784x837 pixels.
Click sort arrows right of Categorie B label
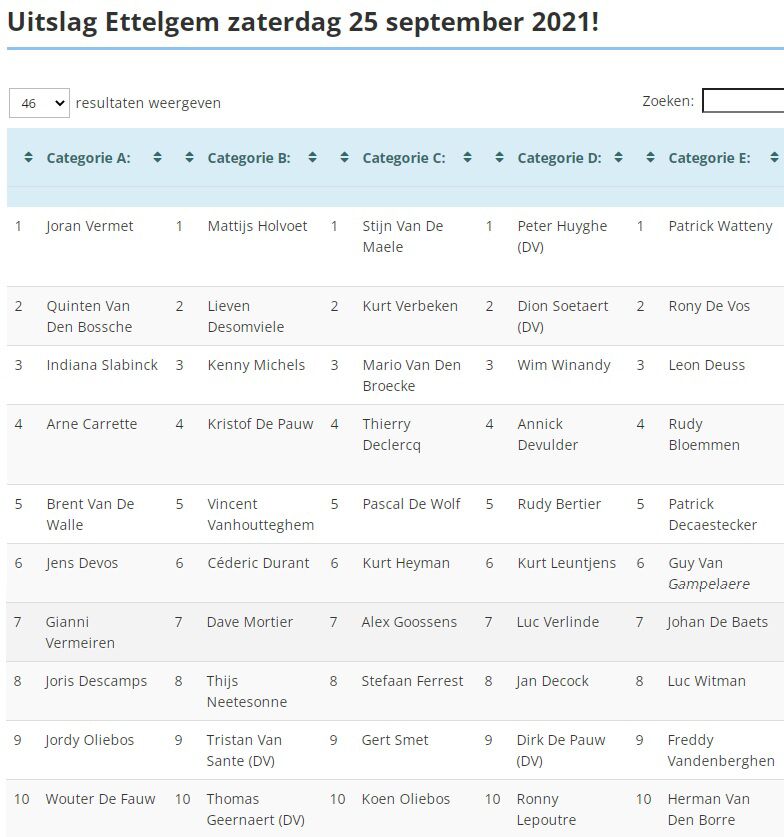(313, 157)
